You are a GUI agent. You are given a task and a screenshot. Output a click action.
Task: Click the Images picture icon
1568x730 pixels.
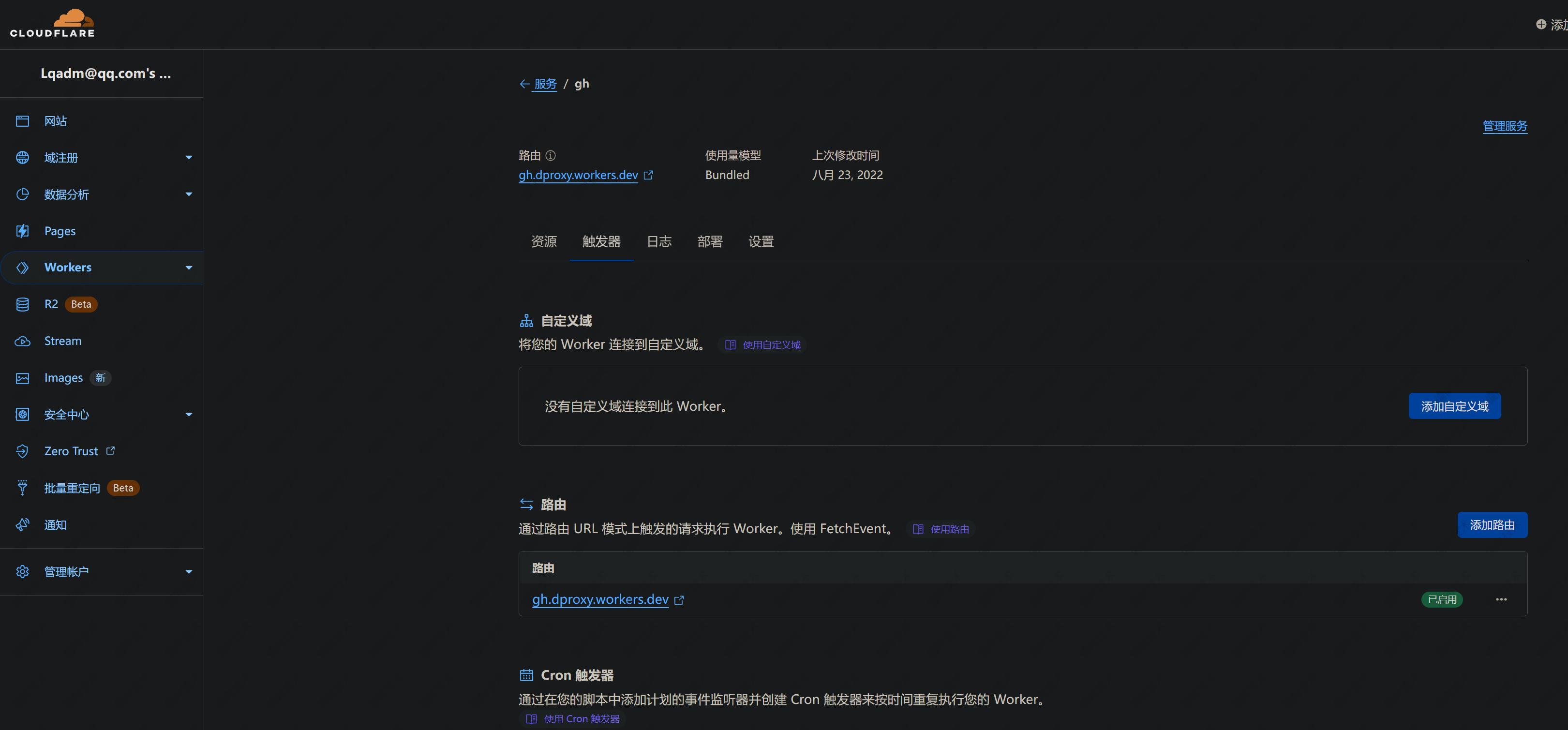click(x=23, y=378)
